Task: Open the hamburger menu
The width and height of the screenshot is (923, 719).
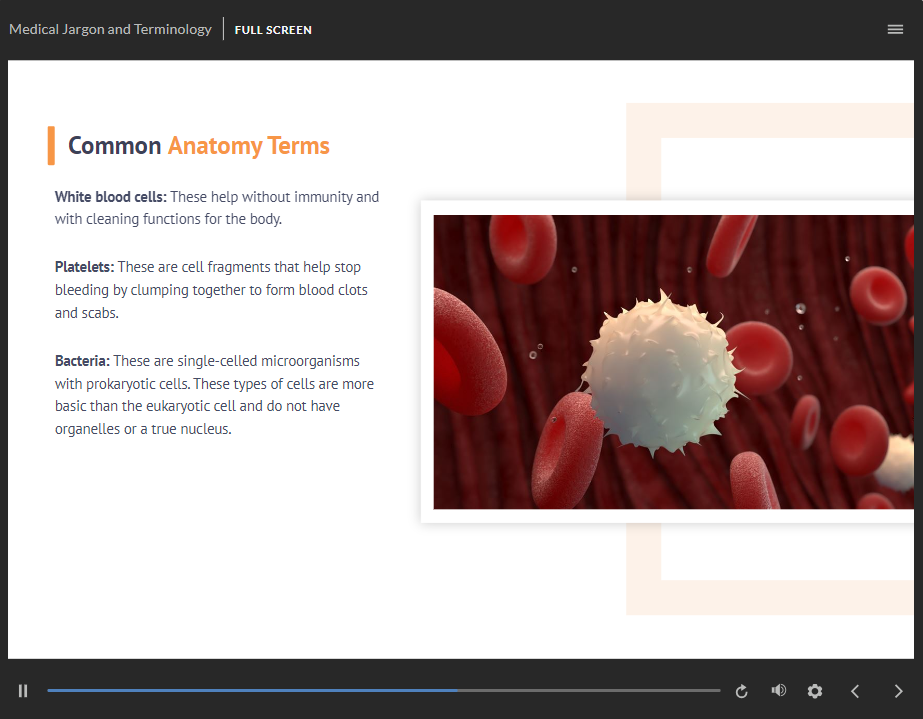Action: (x=895, y=30)
